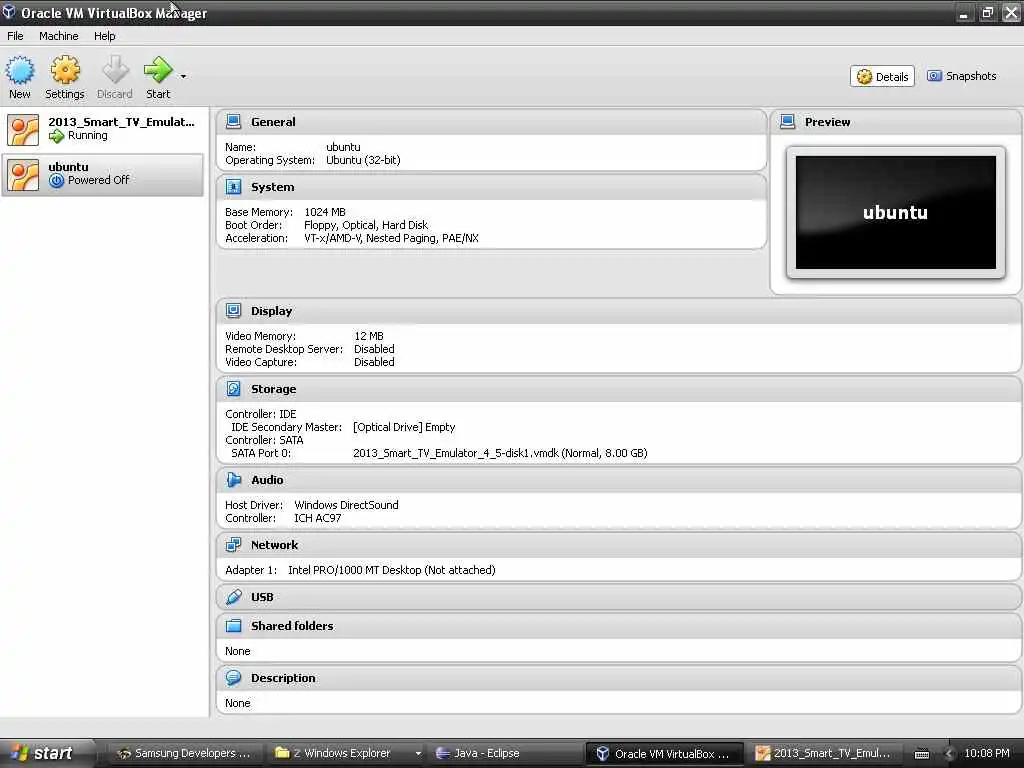Image resolution: width=1024 pixels, height=768 pixels.
Task: Click the Powered Off status icon
Action: (x=57, y=180)
